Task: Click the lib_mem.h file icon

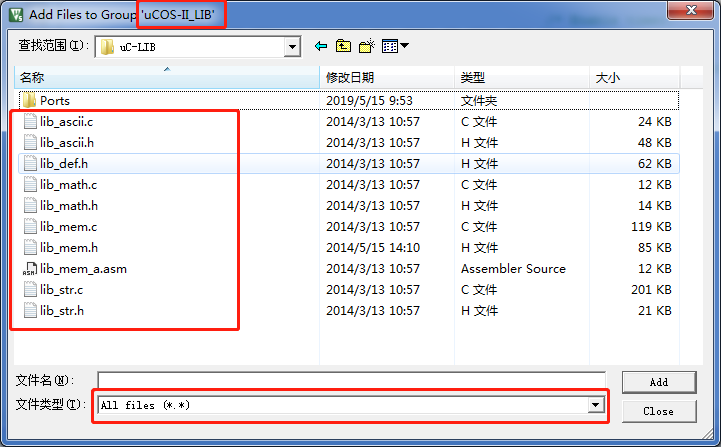Action: tap(30, 247)
